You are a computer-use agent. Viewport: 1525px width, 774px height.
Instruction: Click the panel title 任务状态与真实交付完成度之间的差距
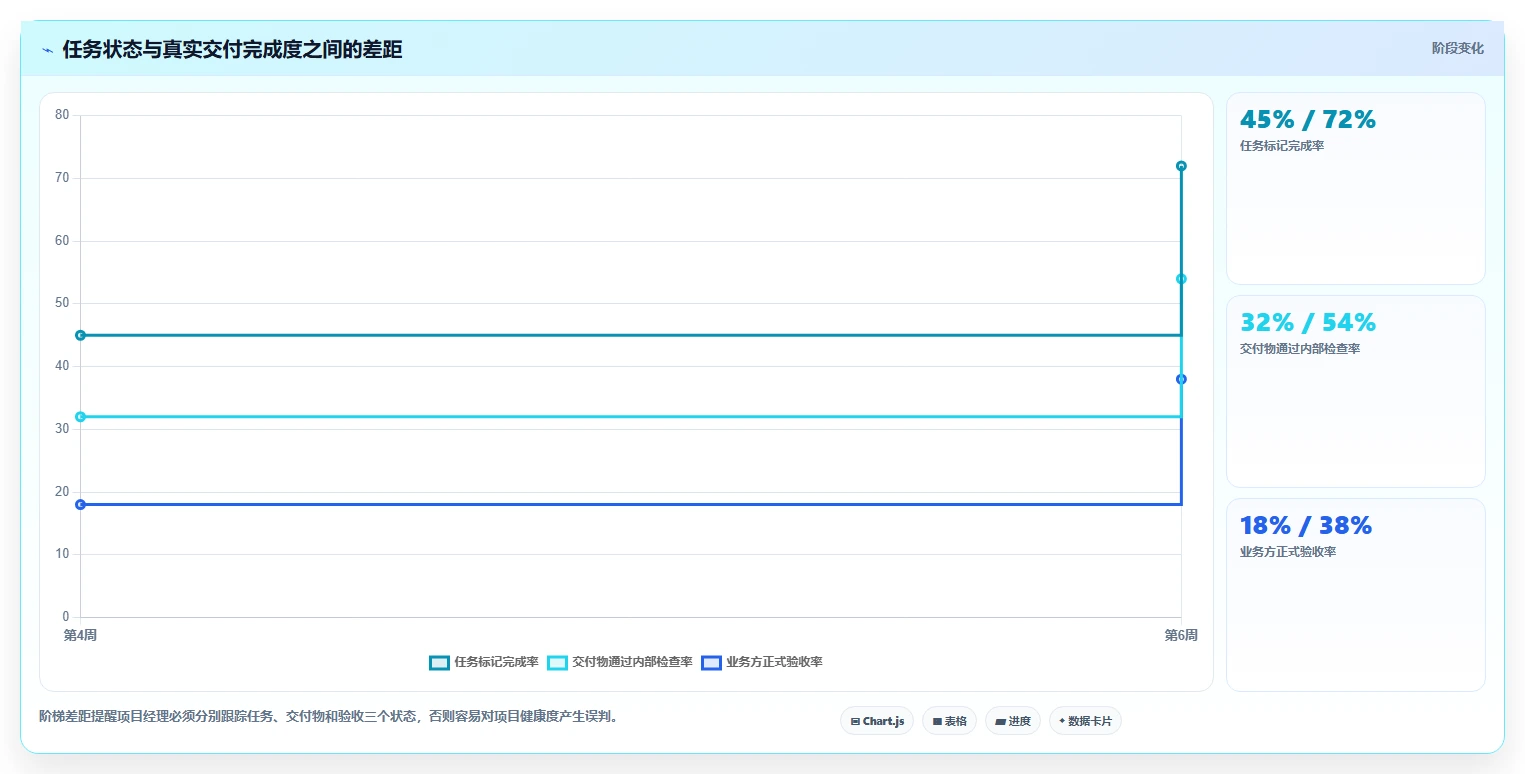coord(232,50)
